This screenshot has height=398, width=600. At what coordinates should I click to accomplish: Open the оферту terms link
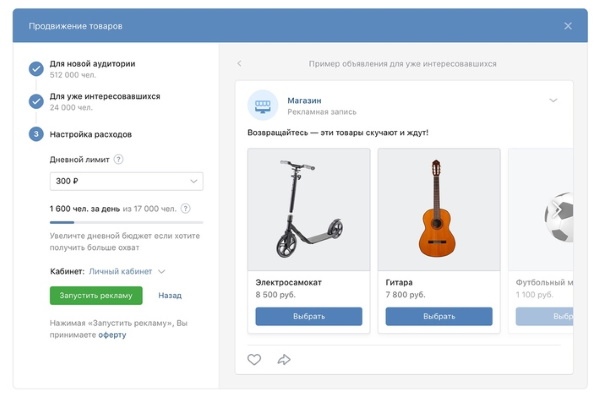pos(112,335)
